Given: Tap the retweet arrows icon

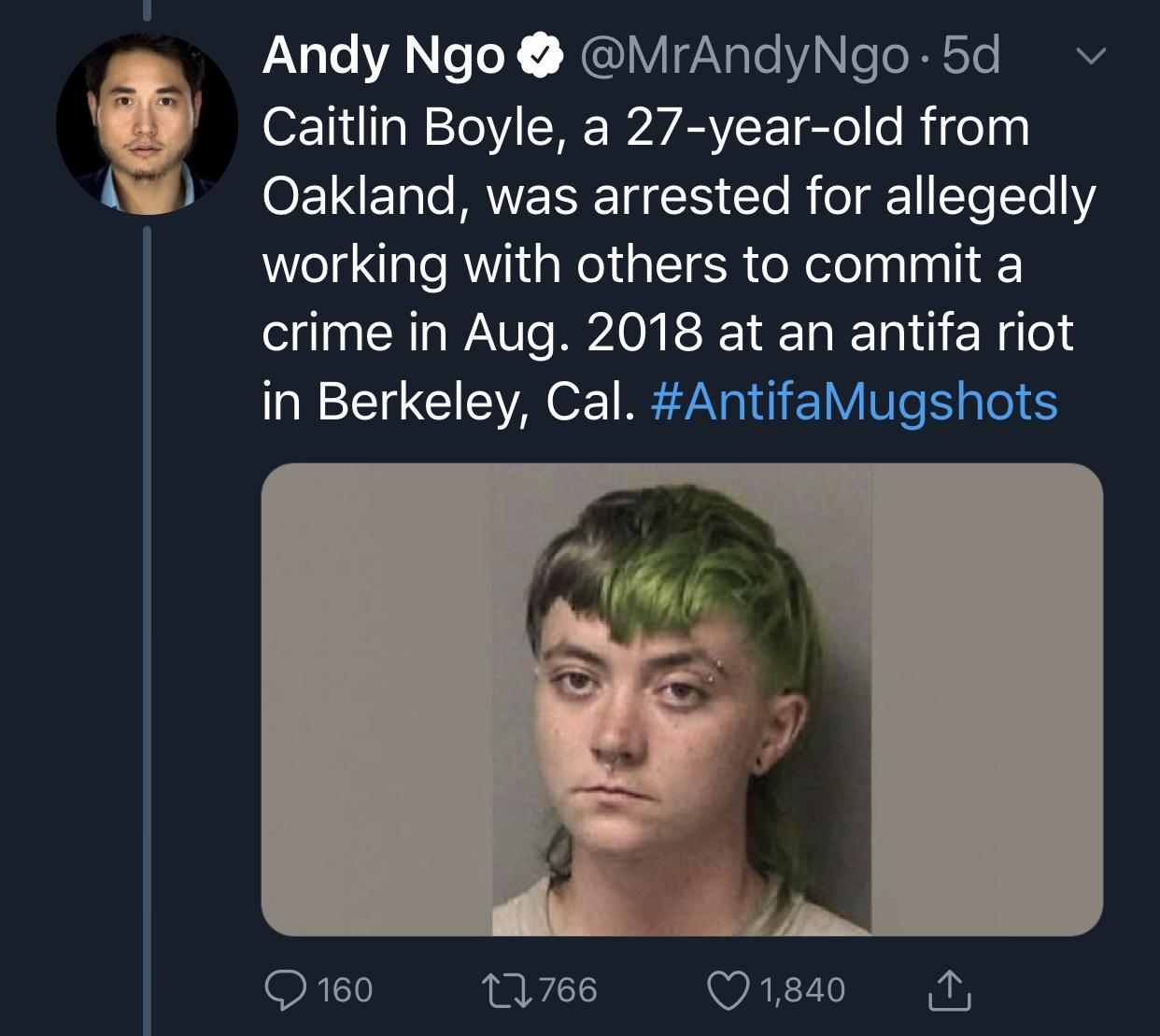Looking at the screenshot, I should (x=510, y=989).
